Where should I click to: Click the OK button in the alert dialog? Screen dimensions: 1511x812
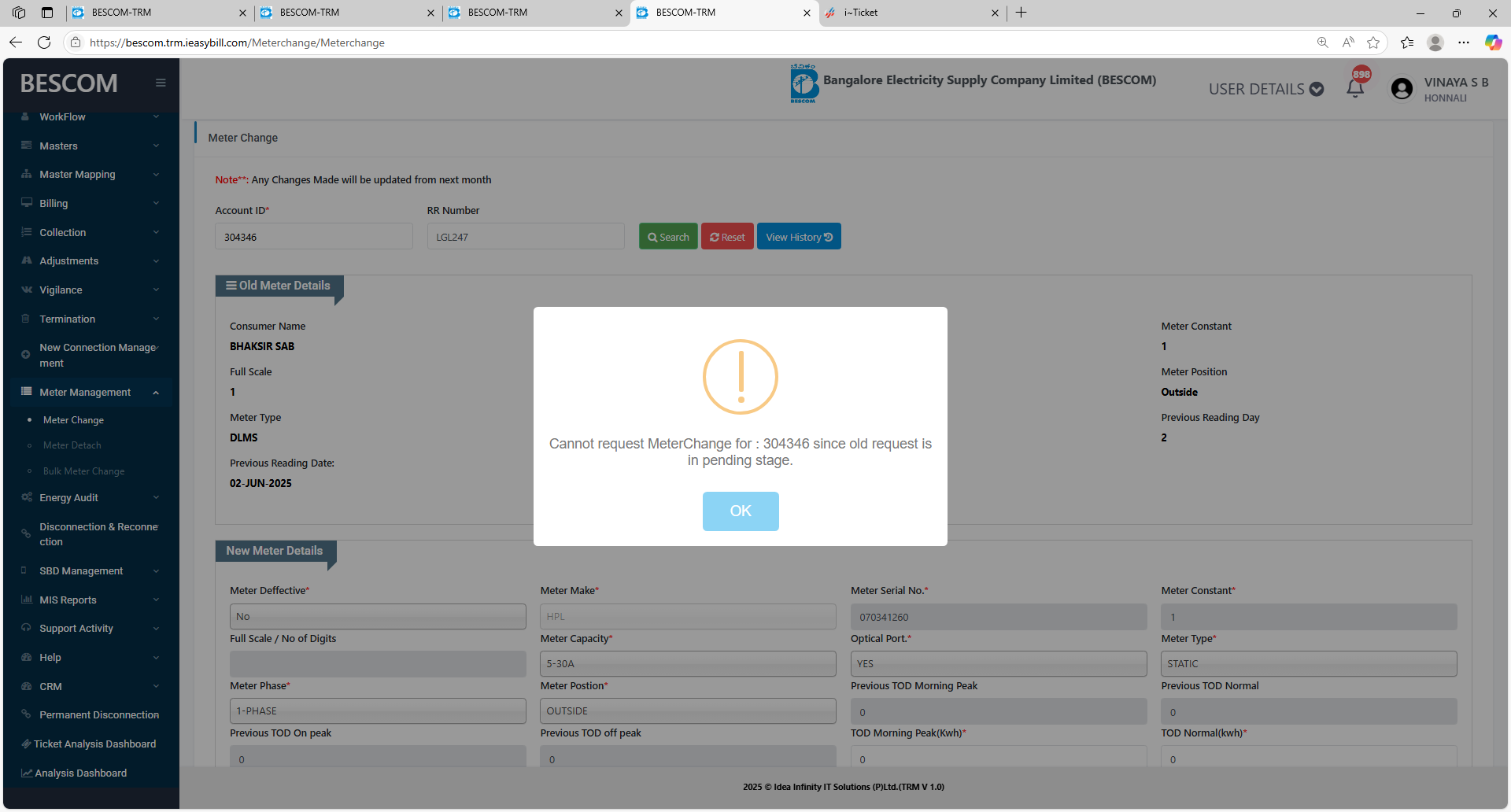[741, 511]
